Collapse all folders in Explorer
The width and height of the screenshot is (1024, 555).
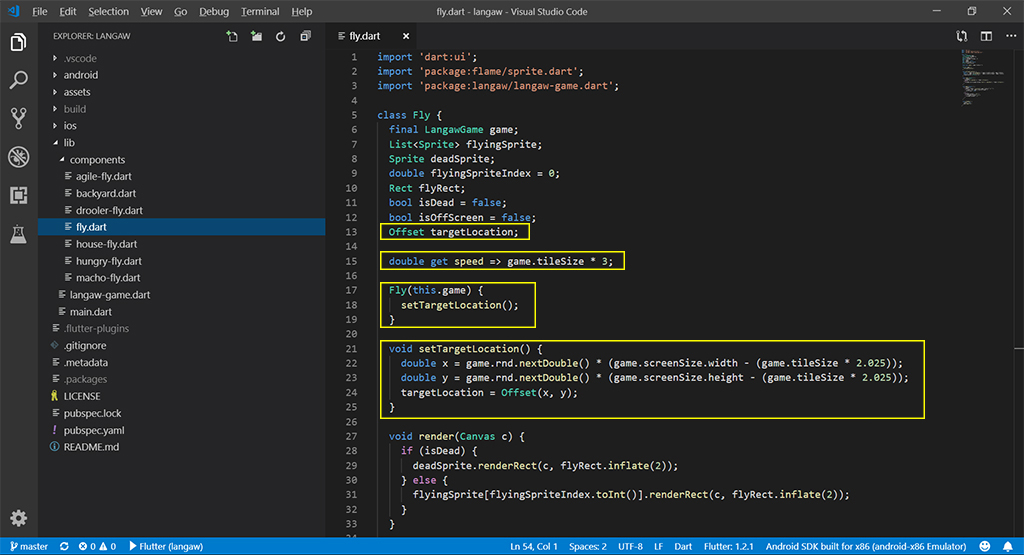click(x=304, y=37)
